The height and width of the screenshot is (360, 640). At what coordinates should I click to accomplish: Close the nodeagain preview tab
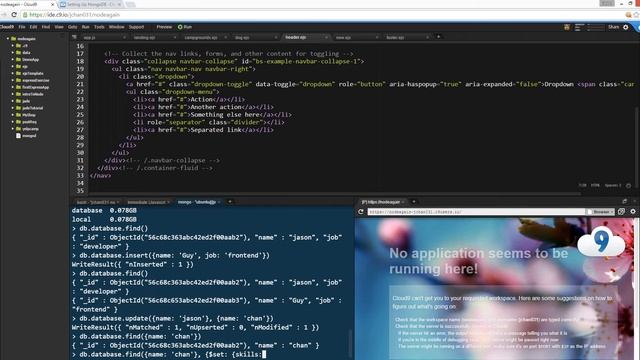tap(403, 202)
